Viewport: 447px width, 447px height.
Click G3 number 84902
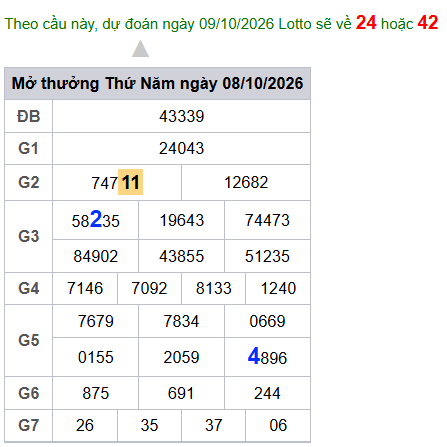pos(95,256)
